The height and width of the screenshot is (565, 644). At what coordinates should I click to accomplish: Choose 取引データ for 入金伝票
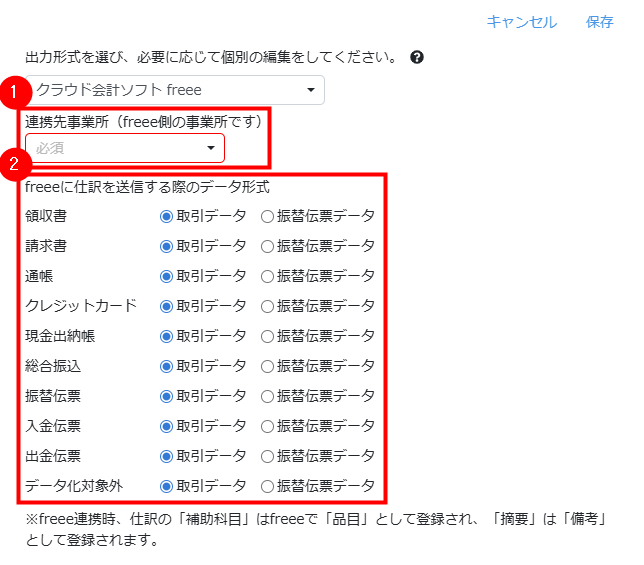click(x=167, y=426)
